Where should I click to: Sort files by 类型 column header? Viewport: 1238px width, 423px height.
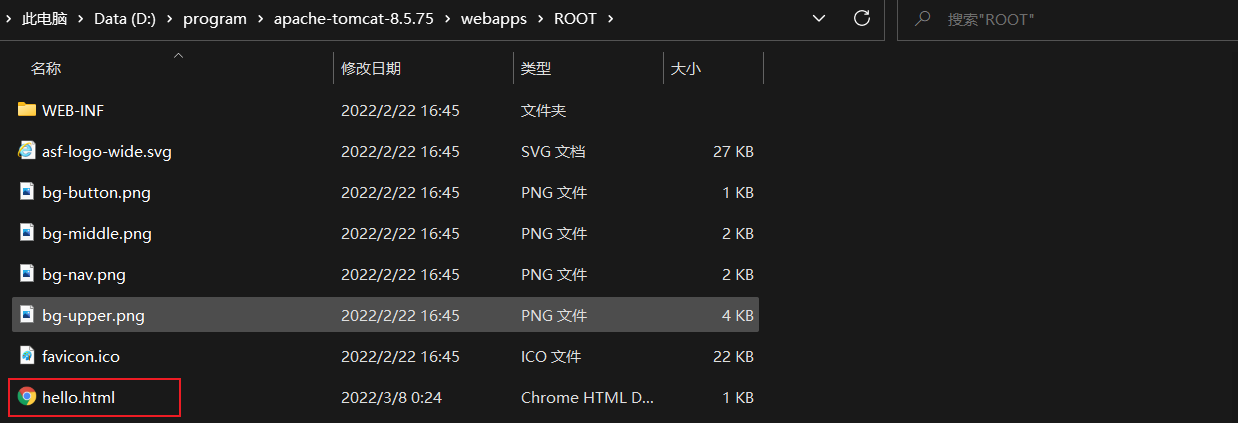(x=536, y=68)
